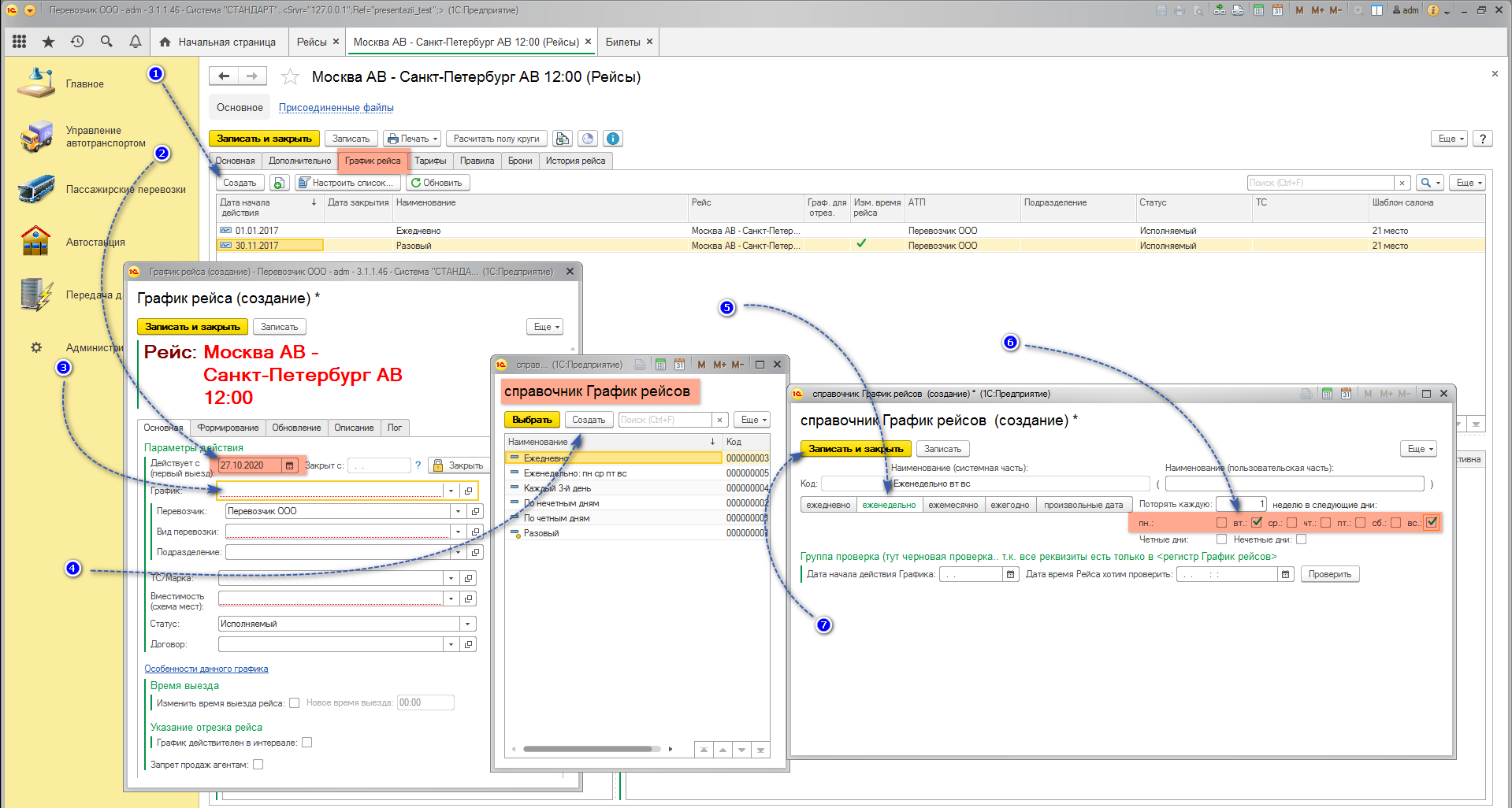Open the History clock icon
The width and height of the screenshot is (1512, 808).
77,42
